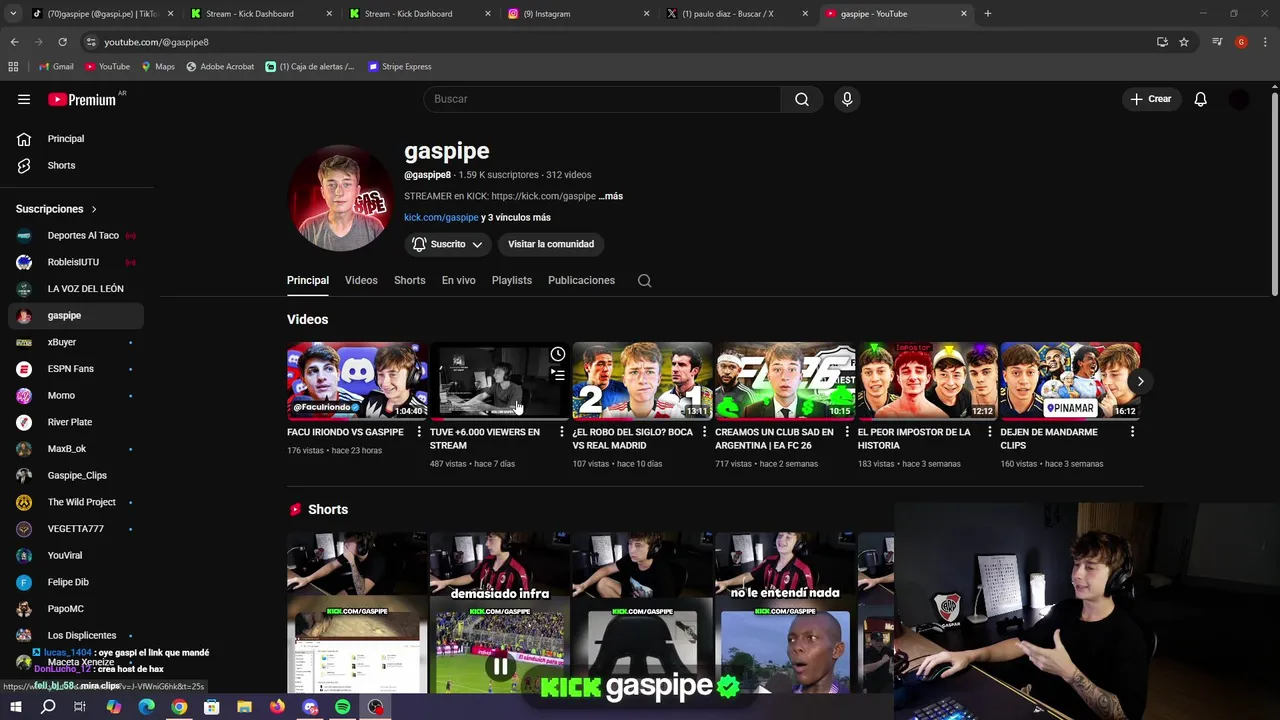
Task: Show next videos with carousel arrow
Action: point(1140,381)
